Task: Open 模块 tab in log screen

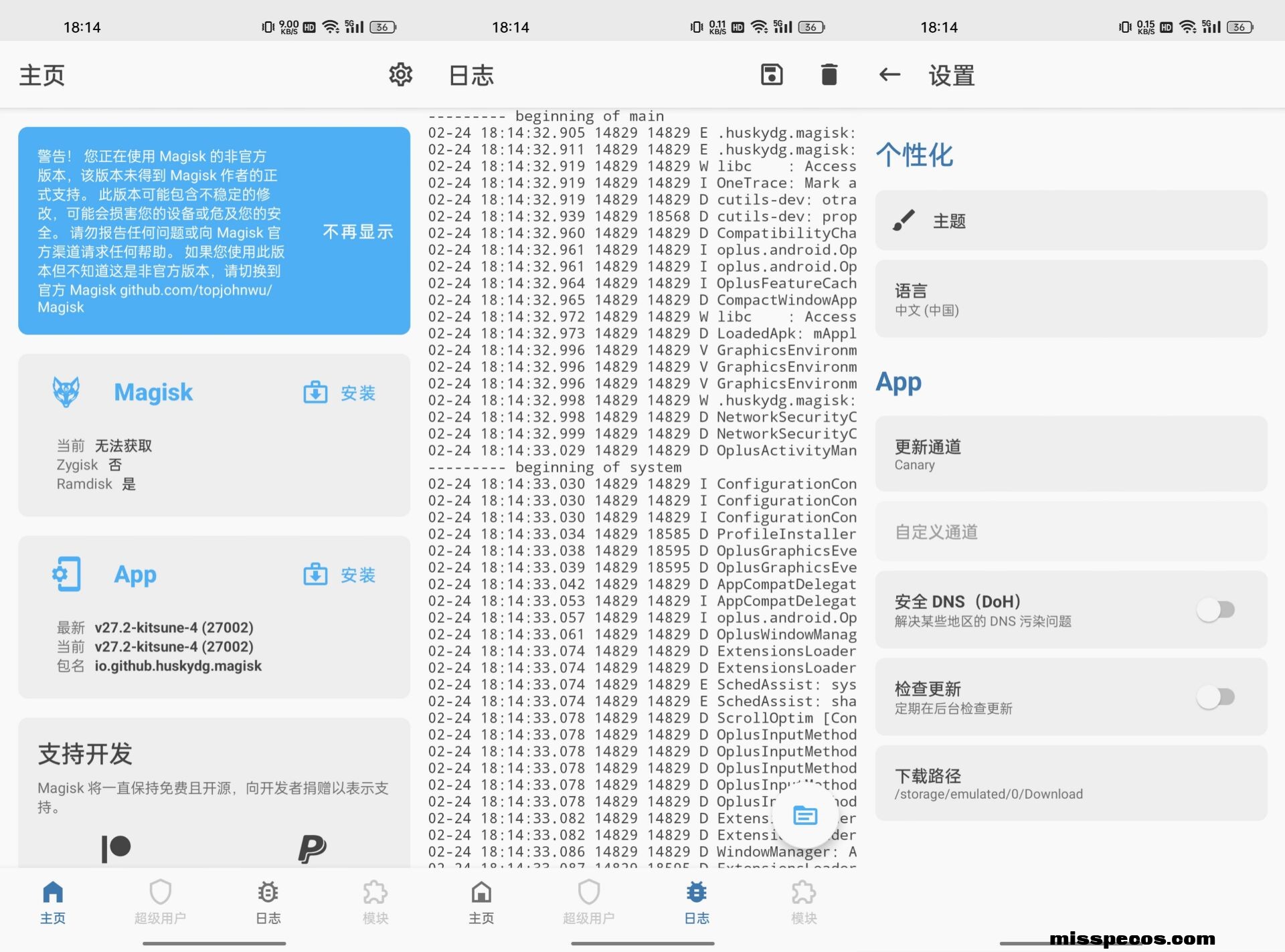Action: pos(804,902)
